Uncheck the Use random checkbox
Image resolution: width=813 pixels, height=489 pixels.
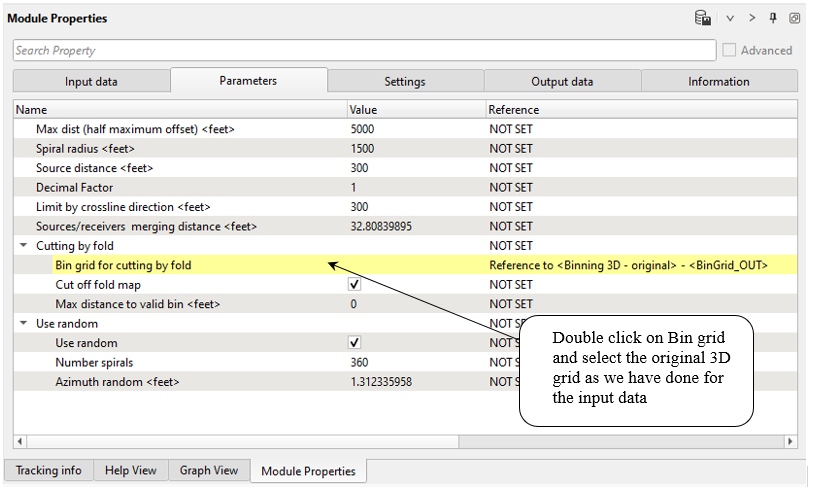pos(354,343)
